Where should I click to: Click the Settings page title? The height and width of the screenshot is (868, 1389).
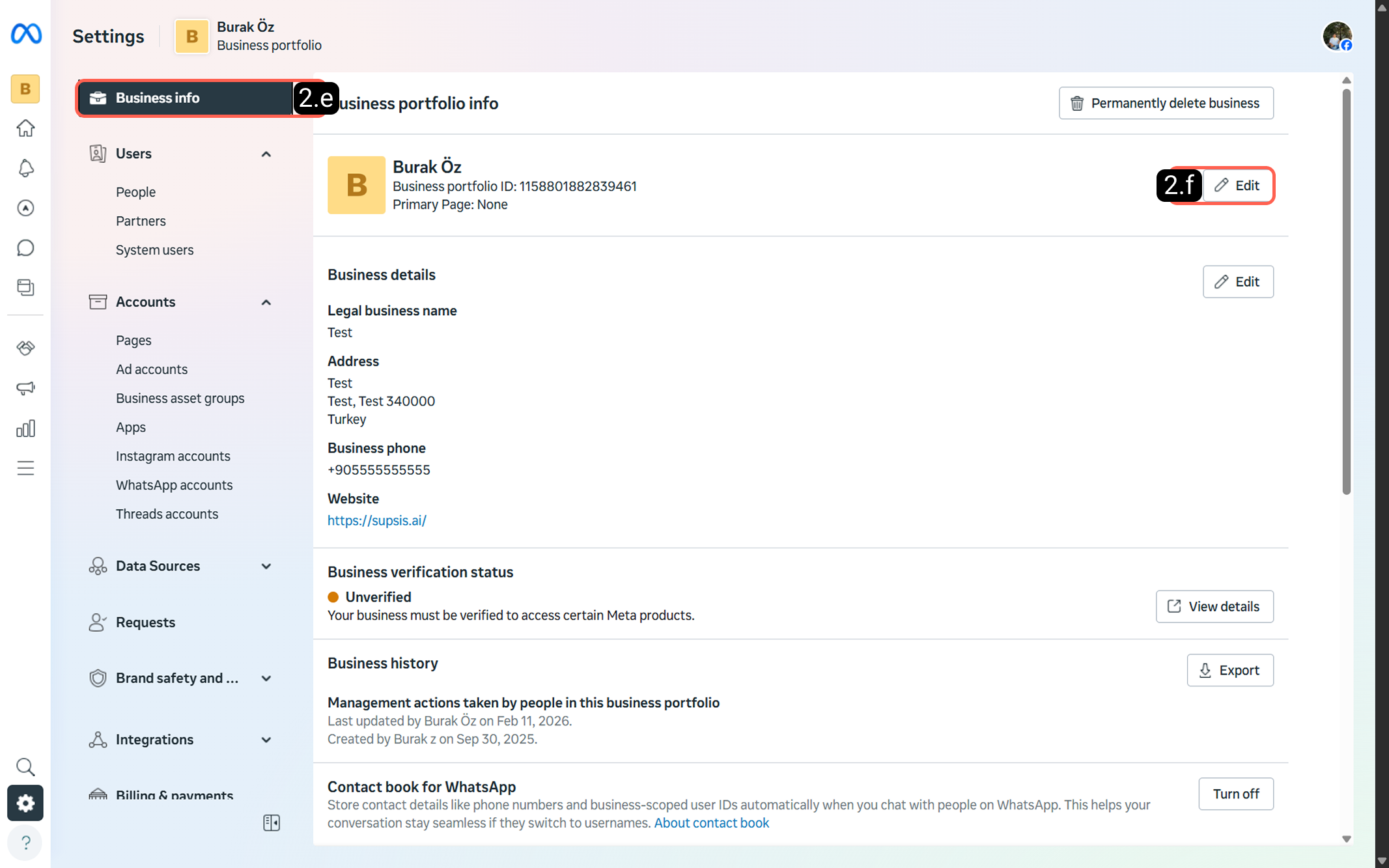[108, 36]
